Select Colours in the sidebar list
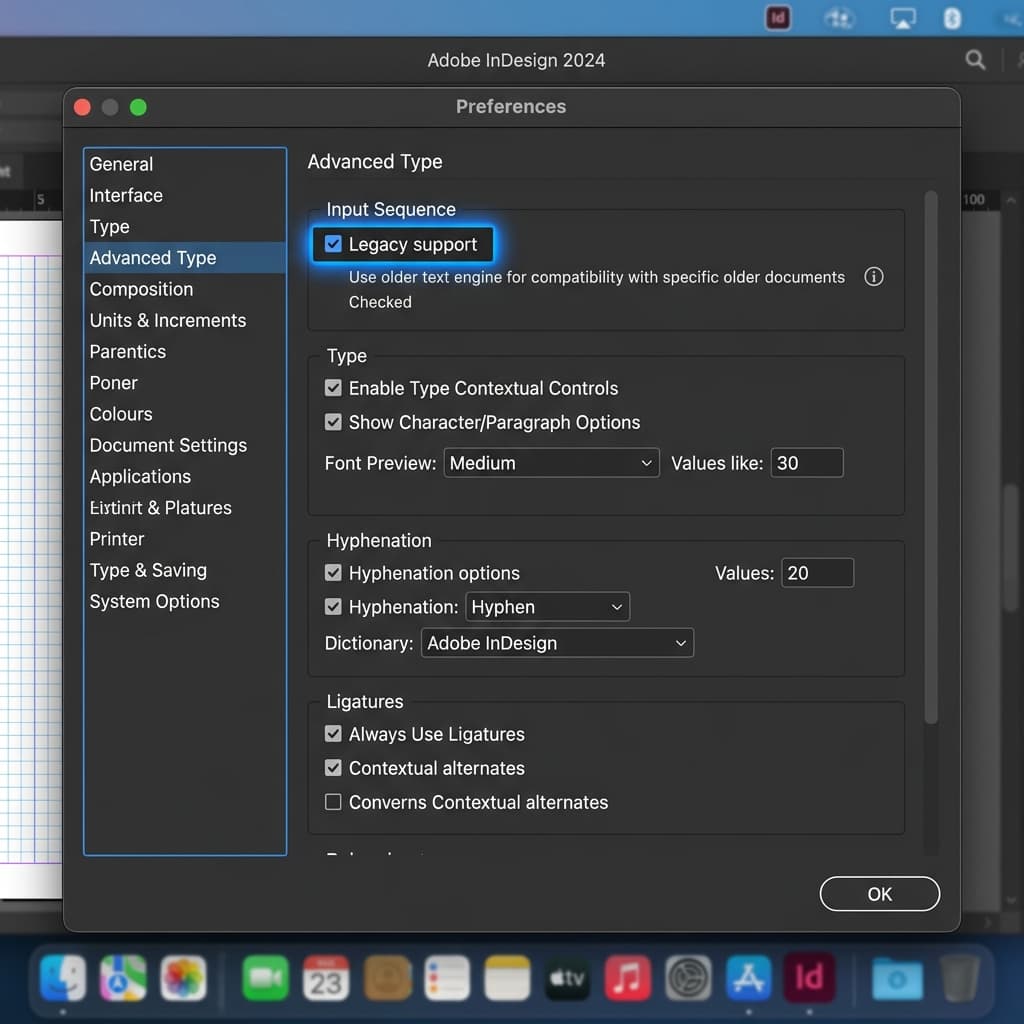 [185, 414]
